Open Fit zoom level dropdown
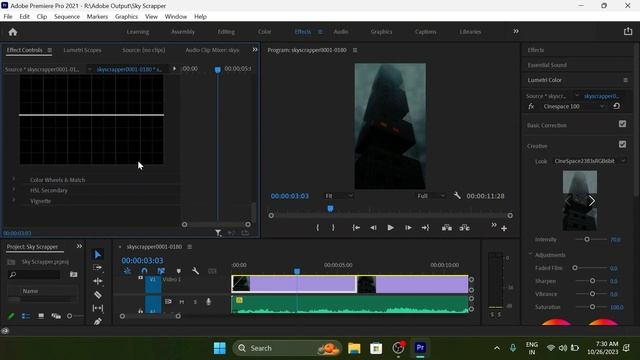 [339, 196]
